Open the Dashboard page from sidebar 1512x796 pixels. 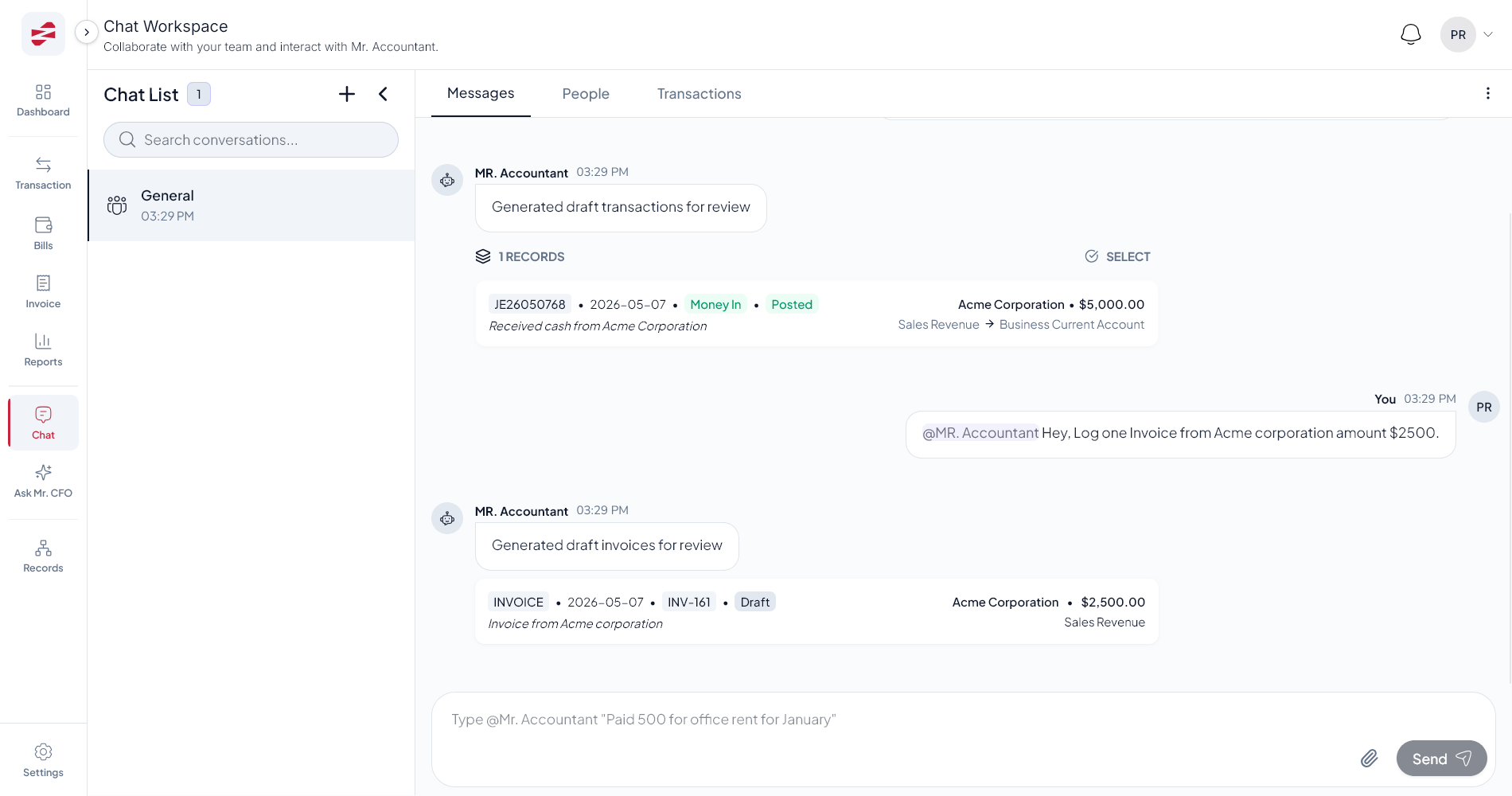point(43,101)
